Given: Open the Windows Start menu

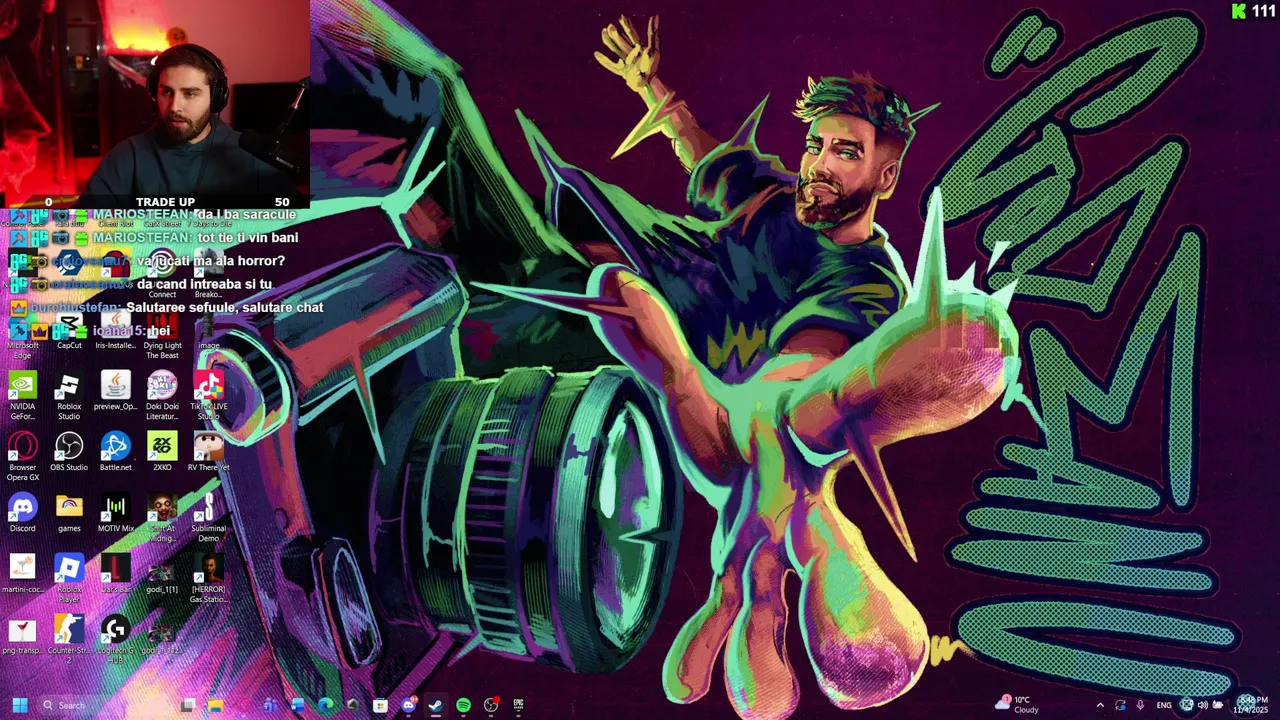Looking at the screenshot, I should point(19,705).
